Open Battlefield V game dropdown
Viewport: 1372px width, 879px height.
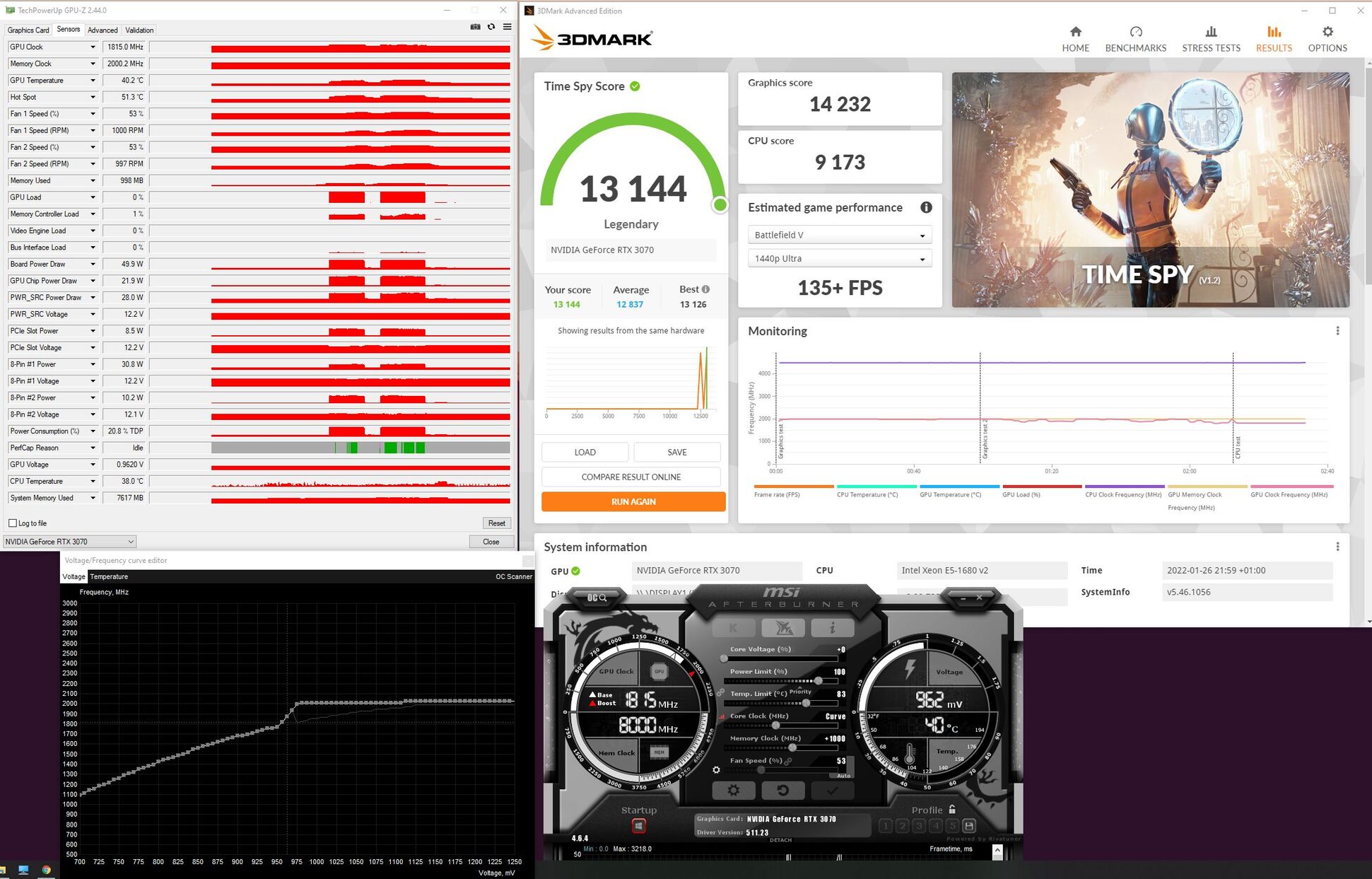tap(839, 235)
